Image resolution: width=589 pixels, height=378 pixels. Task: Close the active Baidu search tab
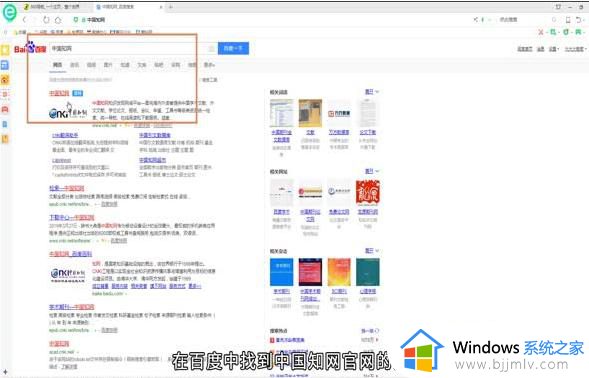pyautogui.click(x=161, y=7)
